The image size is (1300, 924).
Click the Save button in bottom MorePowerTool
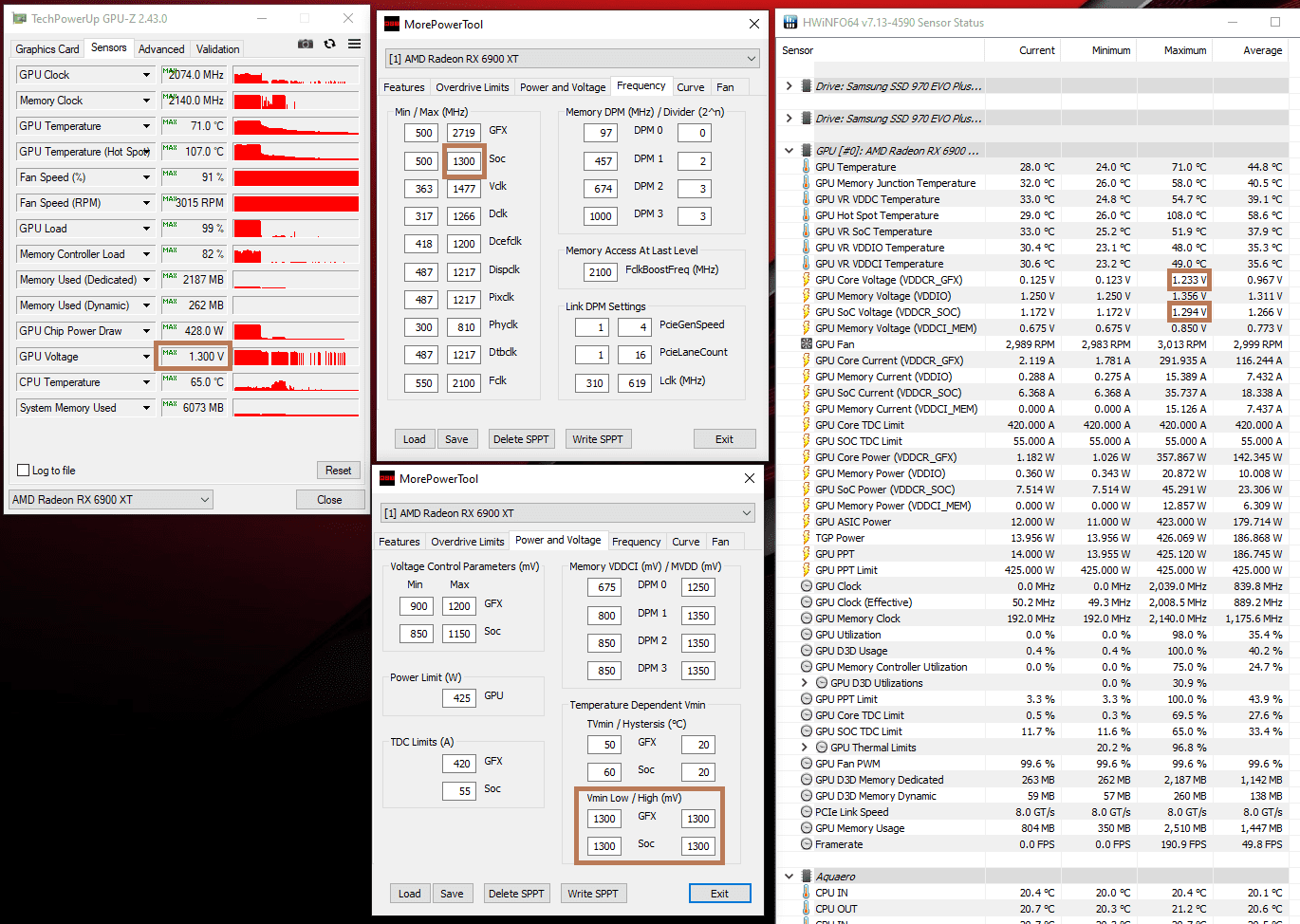(x=453, y=894)
